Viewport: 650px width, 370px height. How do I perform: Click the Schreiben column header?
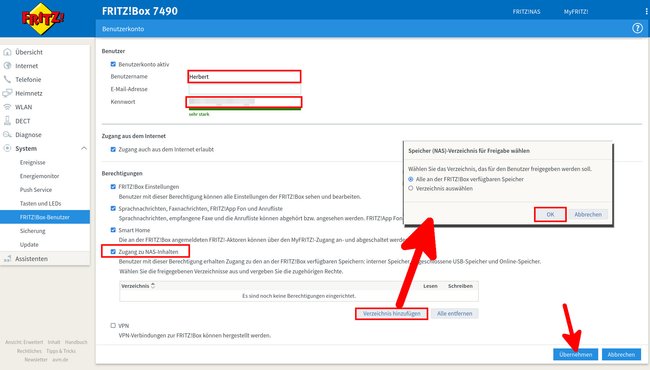point(460,286)
